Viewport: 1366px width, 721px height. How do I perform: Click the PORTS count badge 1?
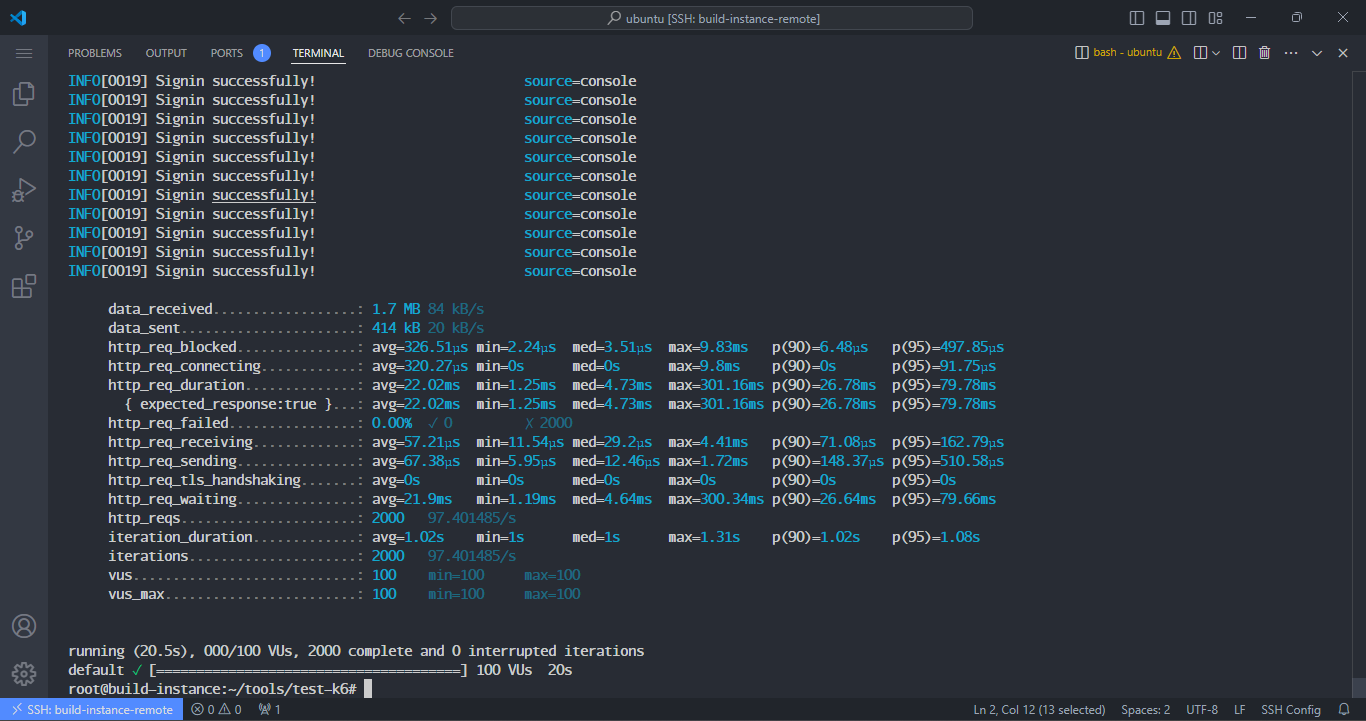262,53
